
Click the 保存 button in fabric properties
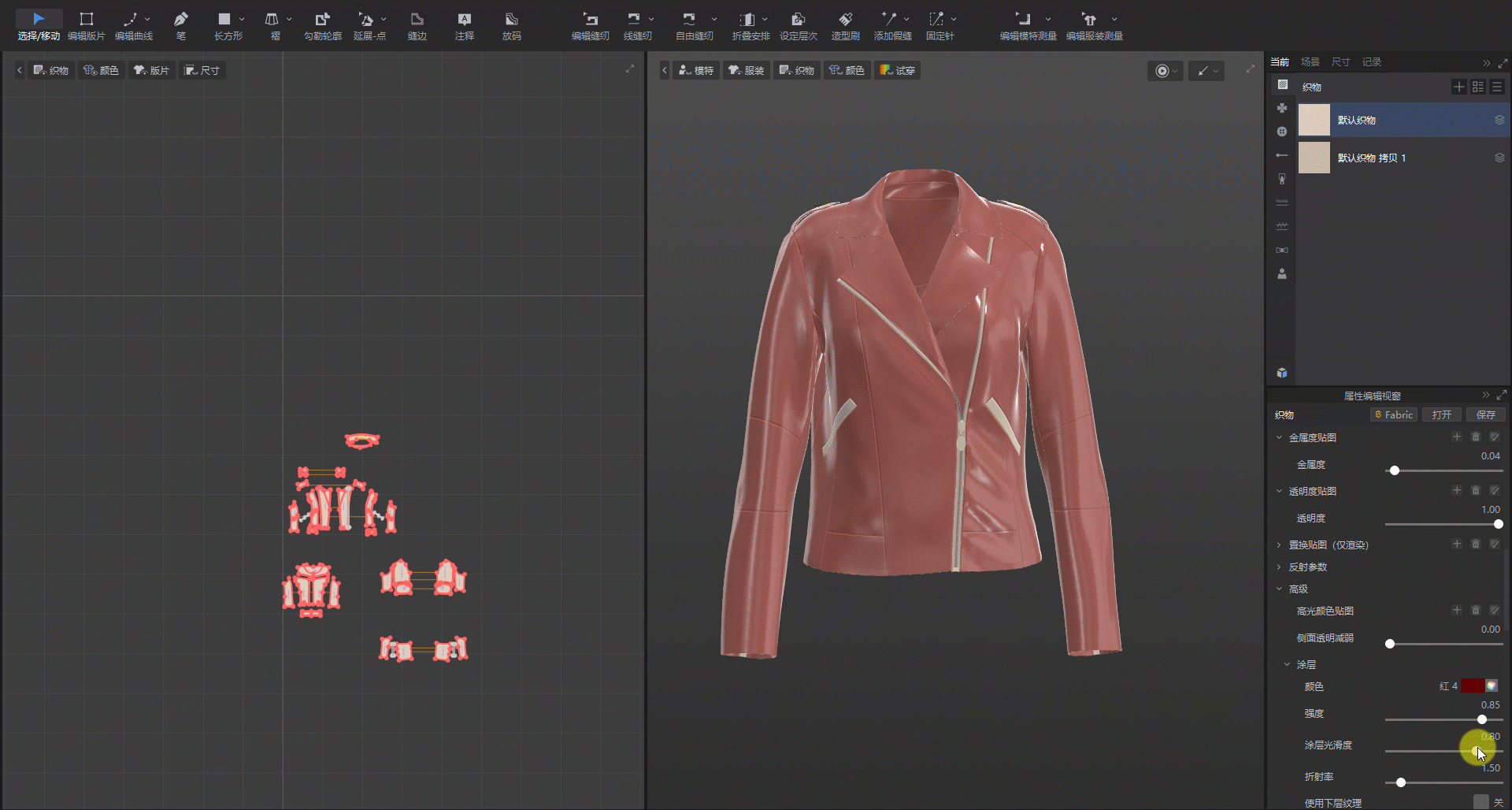pos(1485,414)
